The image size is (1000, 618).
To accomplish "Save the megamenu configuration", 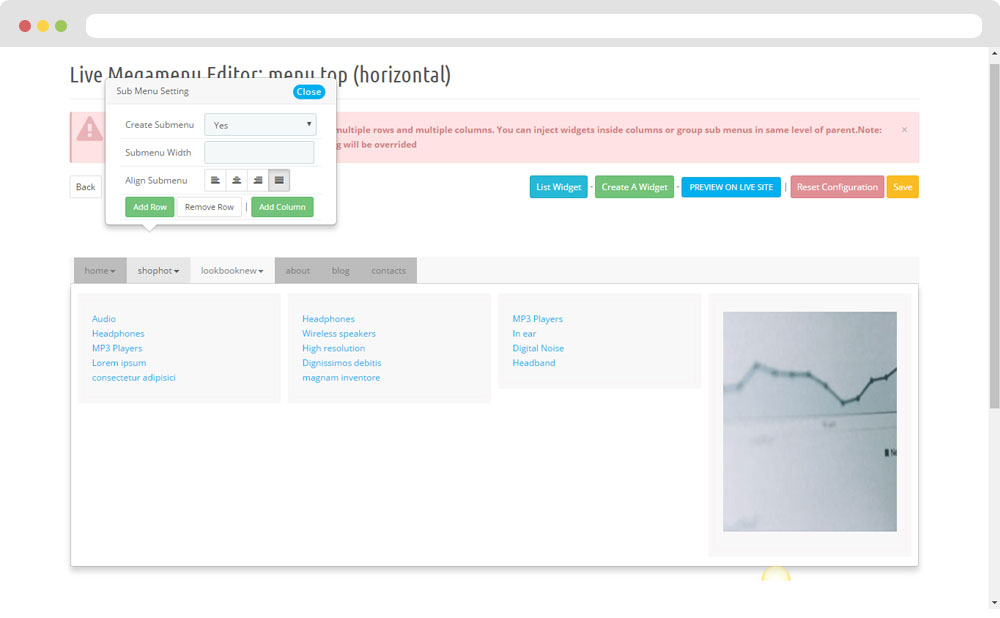I will 902,187.
